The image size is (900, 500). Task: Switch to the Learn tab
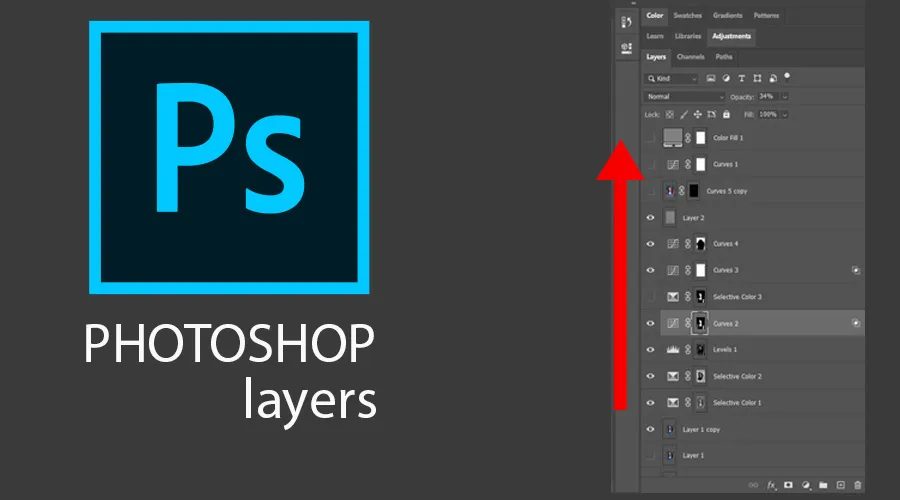[x=654, y=36]
